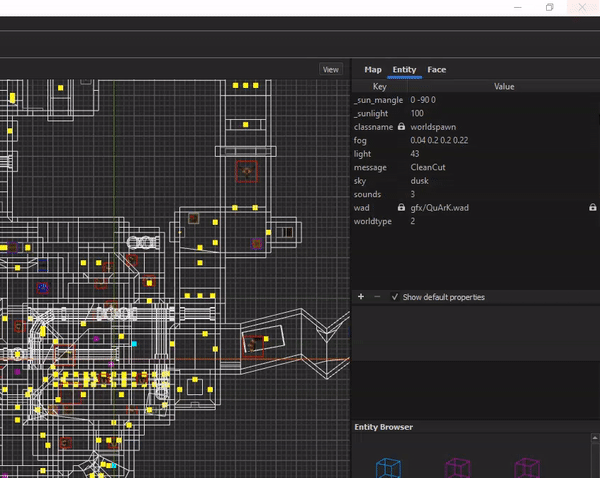Edit the fog value 0.04 0.2 0.2 0.22
Screen dimensions: 600x478
439,140
